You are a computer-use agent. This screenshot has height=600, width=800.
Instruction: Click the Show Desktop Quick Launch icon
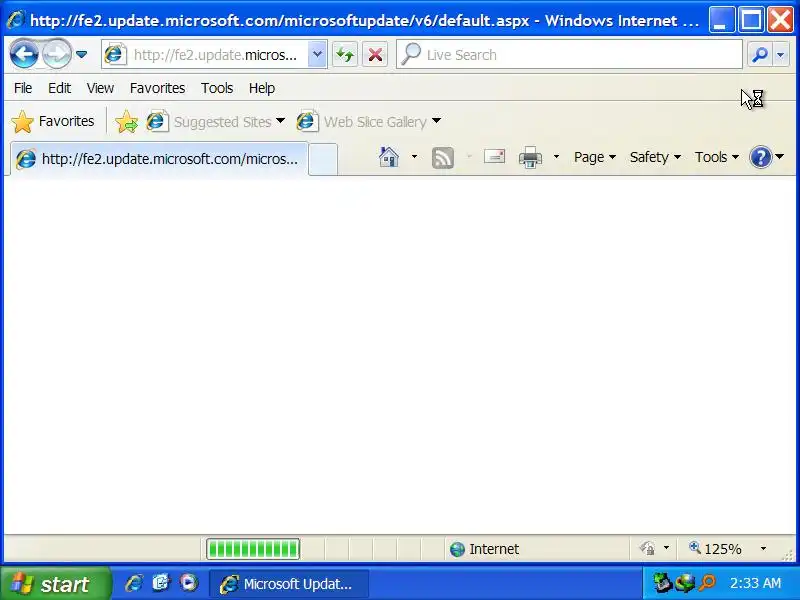pos(161,583)
